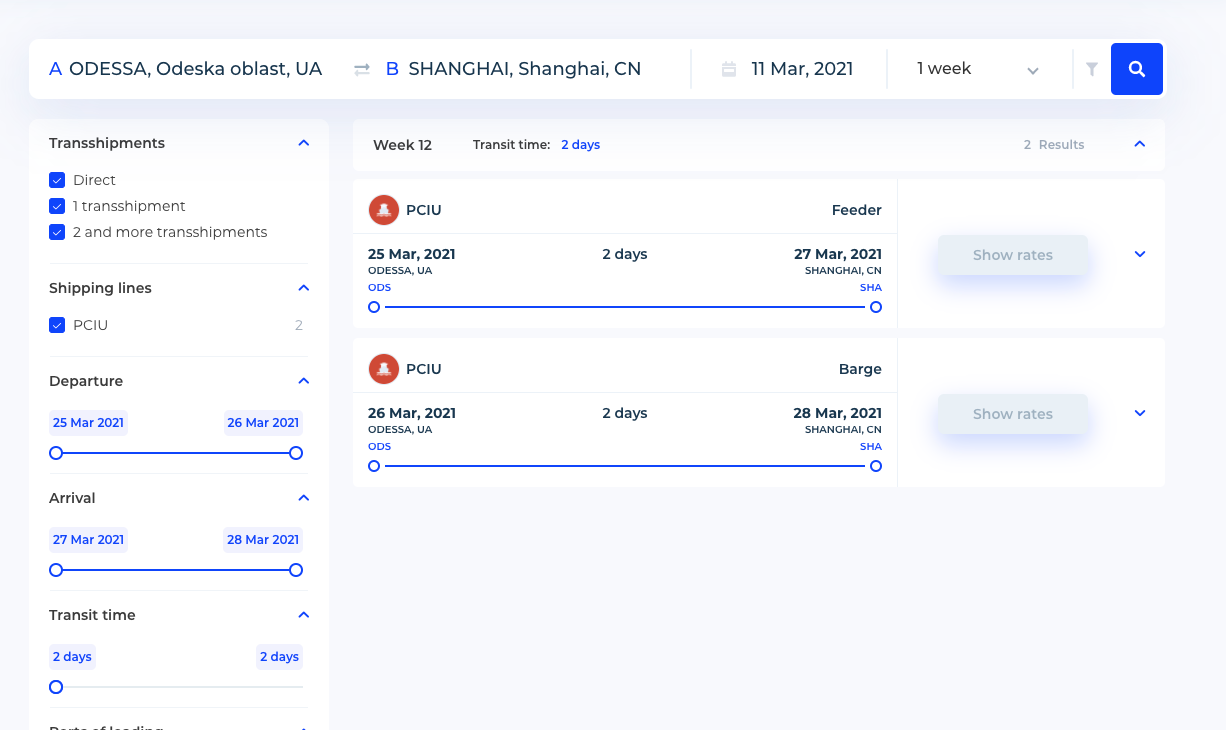Expand details of the Barge route card
The width and height of the screenshot is (1226, 730).
(1140, 413)
